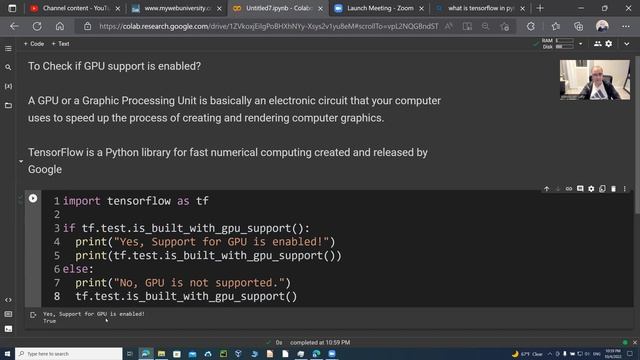Screen dimensions: 640x360
Task: Add a new Code cell
Action: [33, 44]
